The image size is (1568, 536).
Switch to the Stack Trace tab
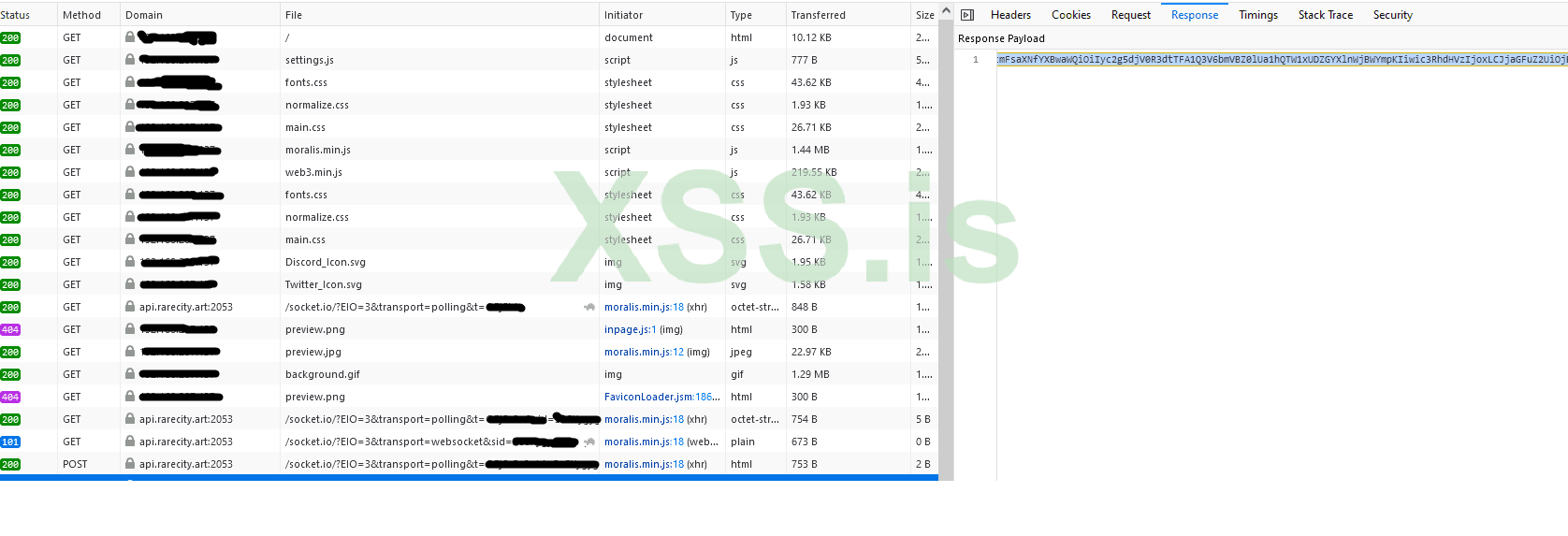(x=1326, y=15)
